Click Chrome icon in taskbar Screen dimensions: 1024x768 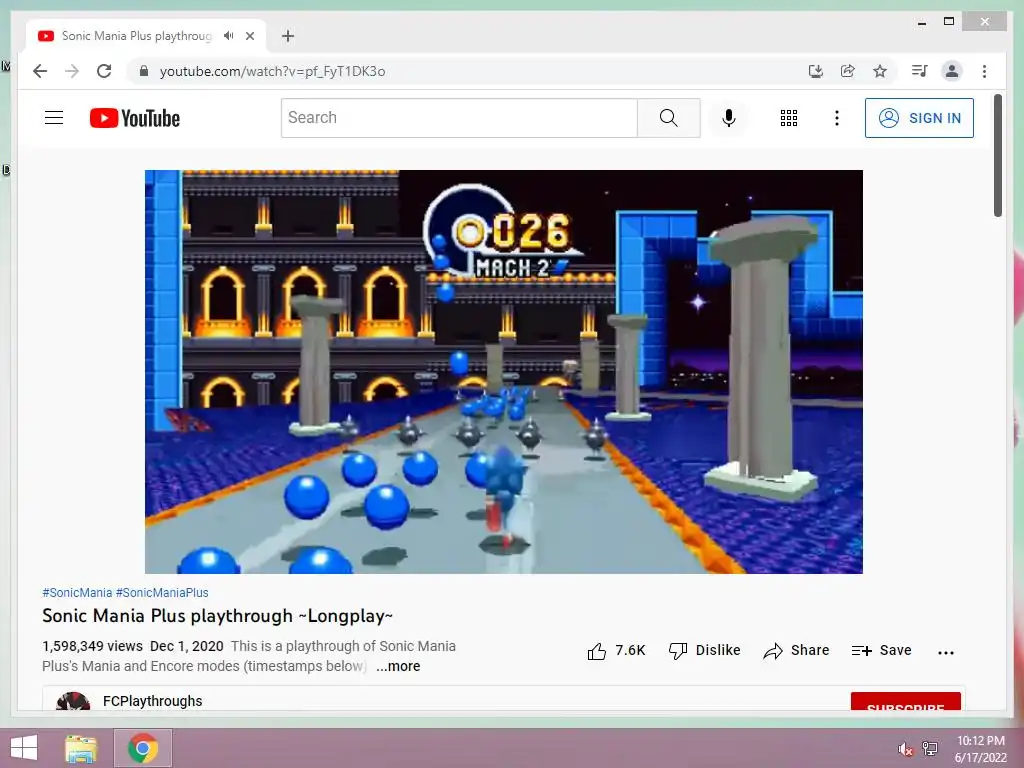(x=143, y=748)
